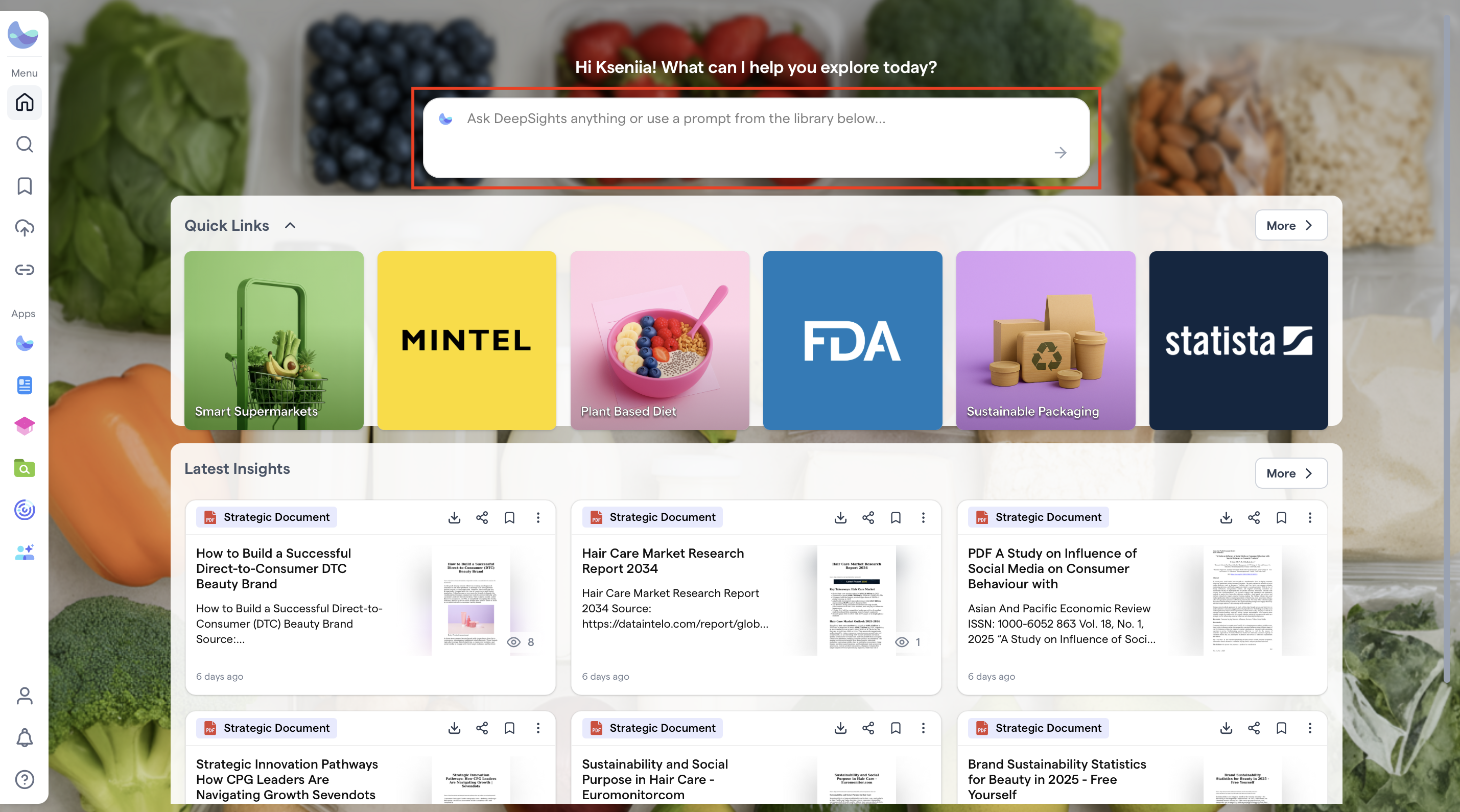Click More button in Quick Links
This screenshot has height=812, width=1460.
(1291, 226)
